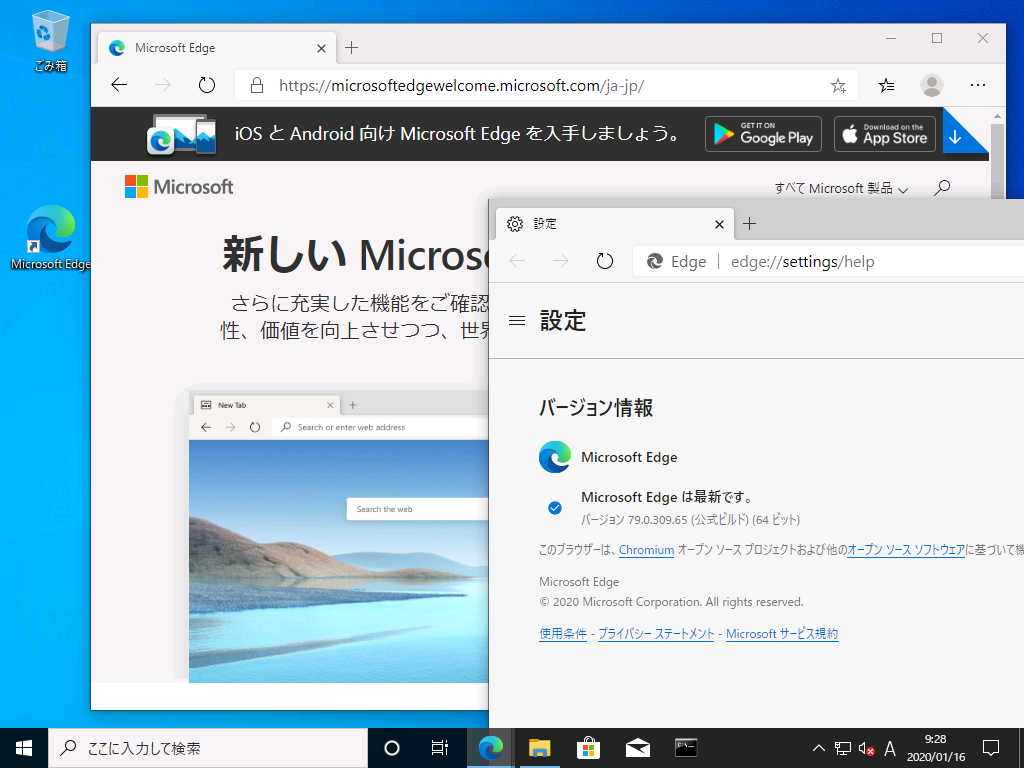Open the notification center icon

991,748
